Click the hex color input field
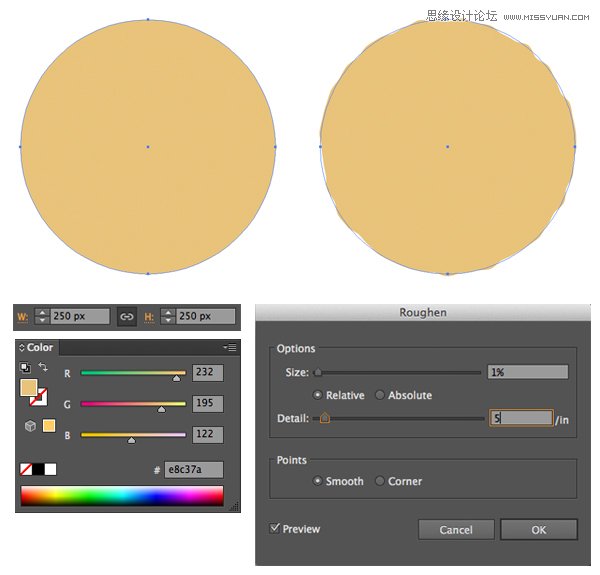600x575 pixels. coord(194,470)
